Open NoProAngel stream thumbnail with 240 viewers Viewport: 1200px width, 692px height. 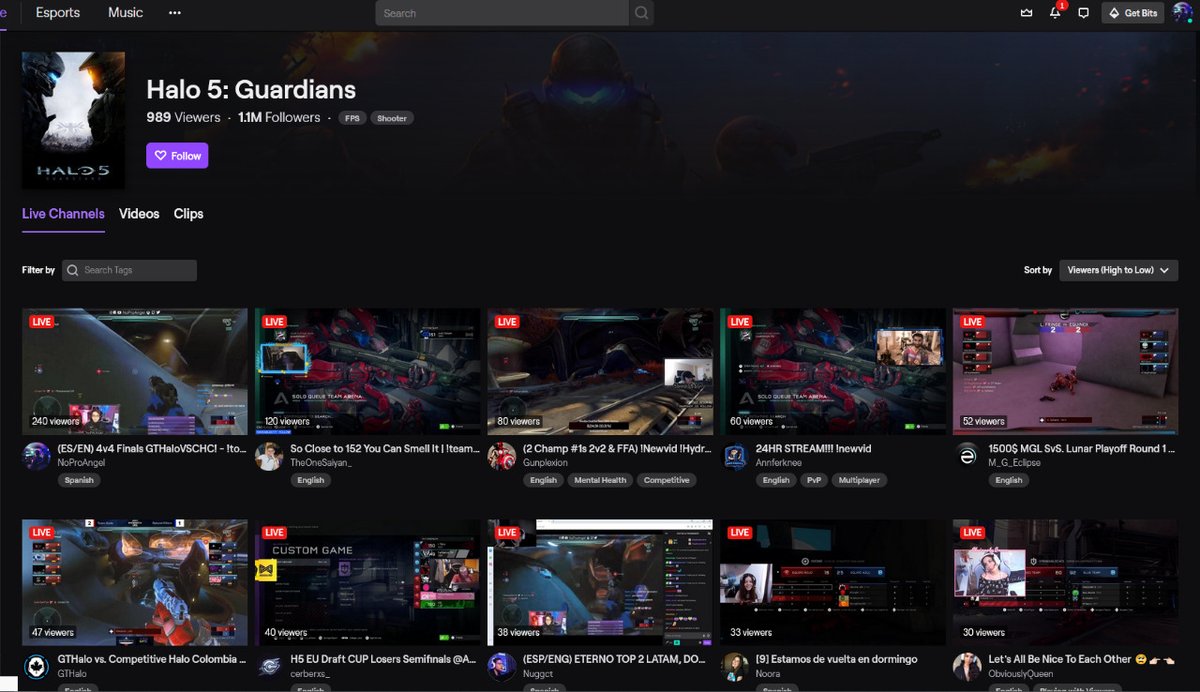[x=135, y=371]
